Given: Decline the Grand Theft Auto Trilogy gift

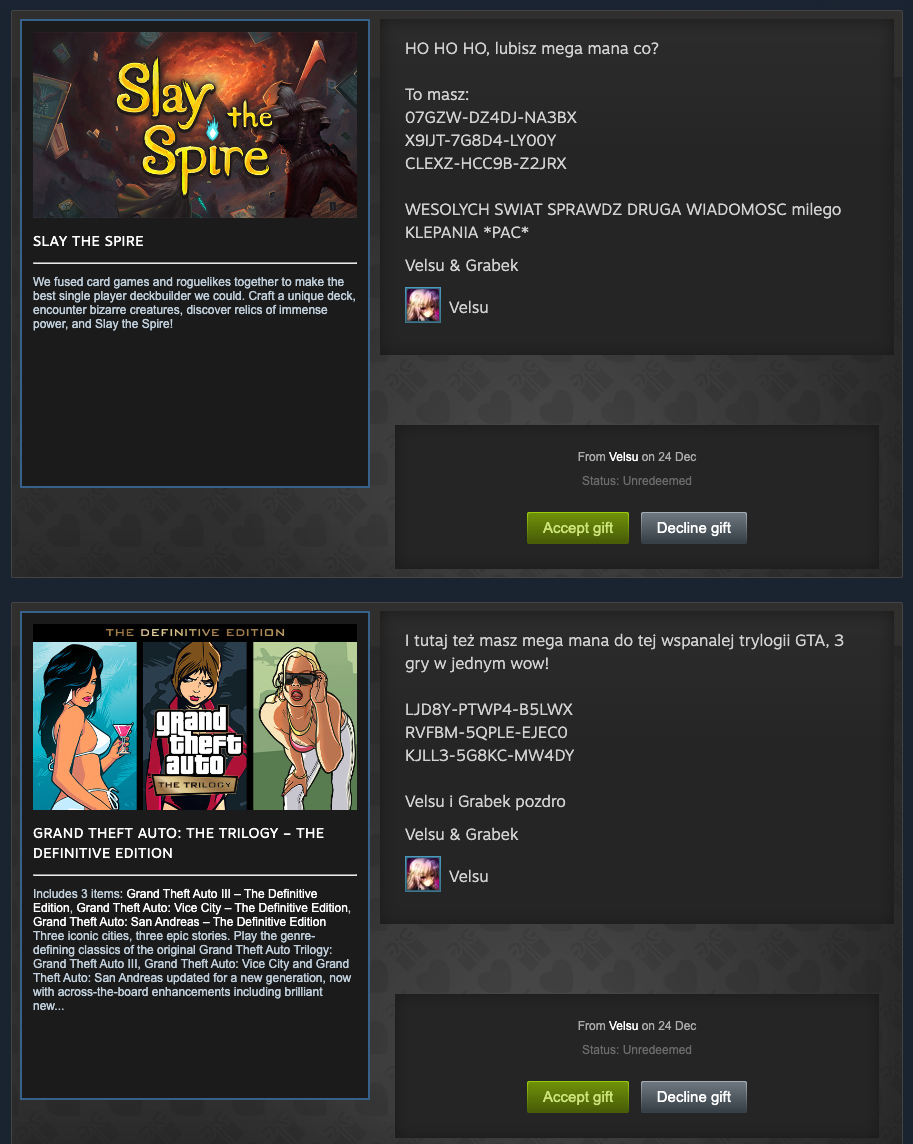Looking at the screenshot, I should (x=693, y=1097).
